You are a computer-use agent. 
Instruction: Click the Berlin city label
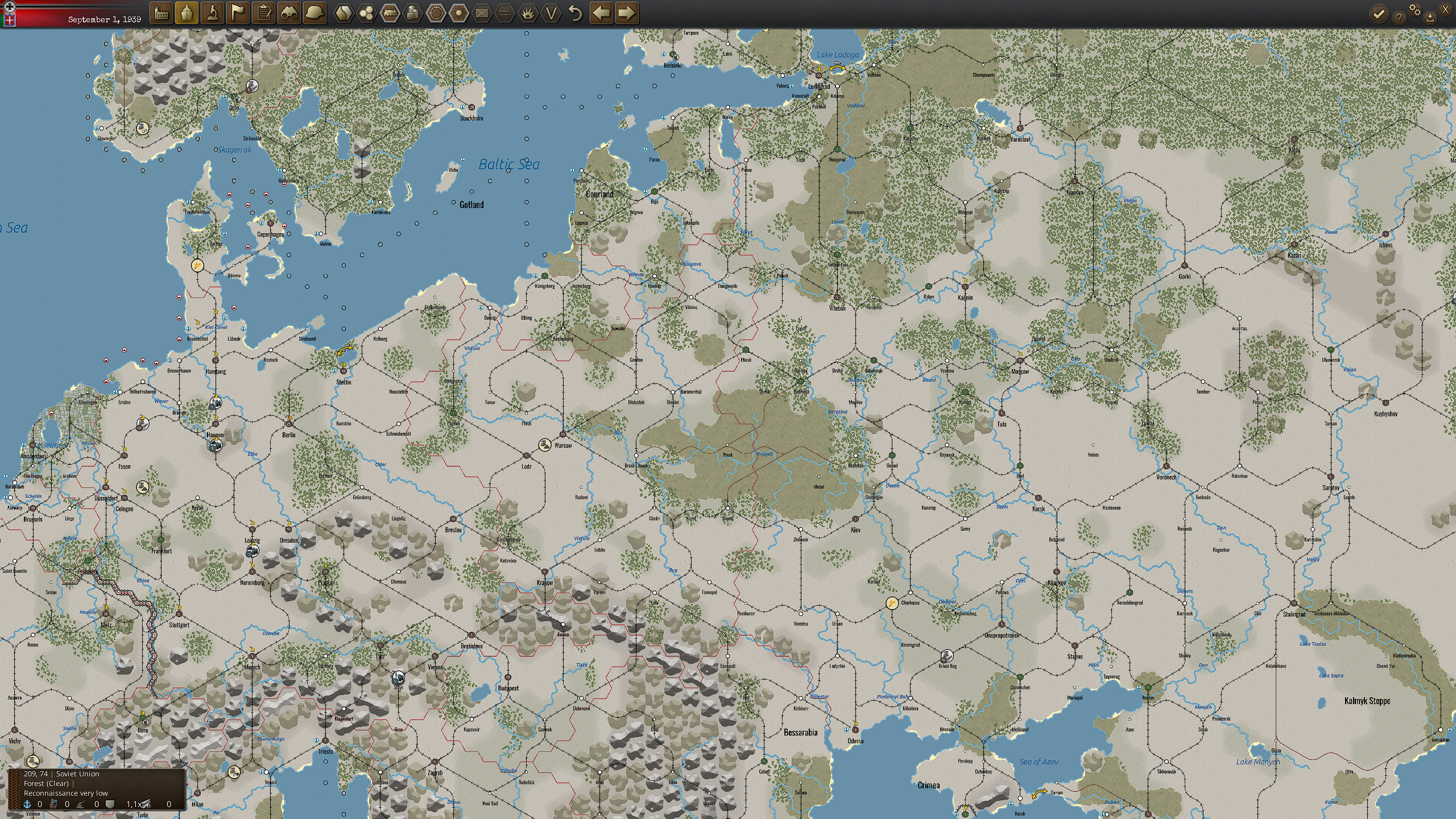[289, 435]
